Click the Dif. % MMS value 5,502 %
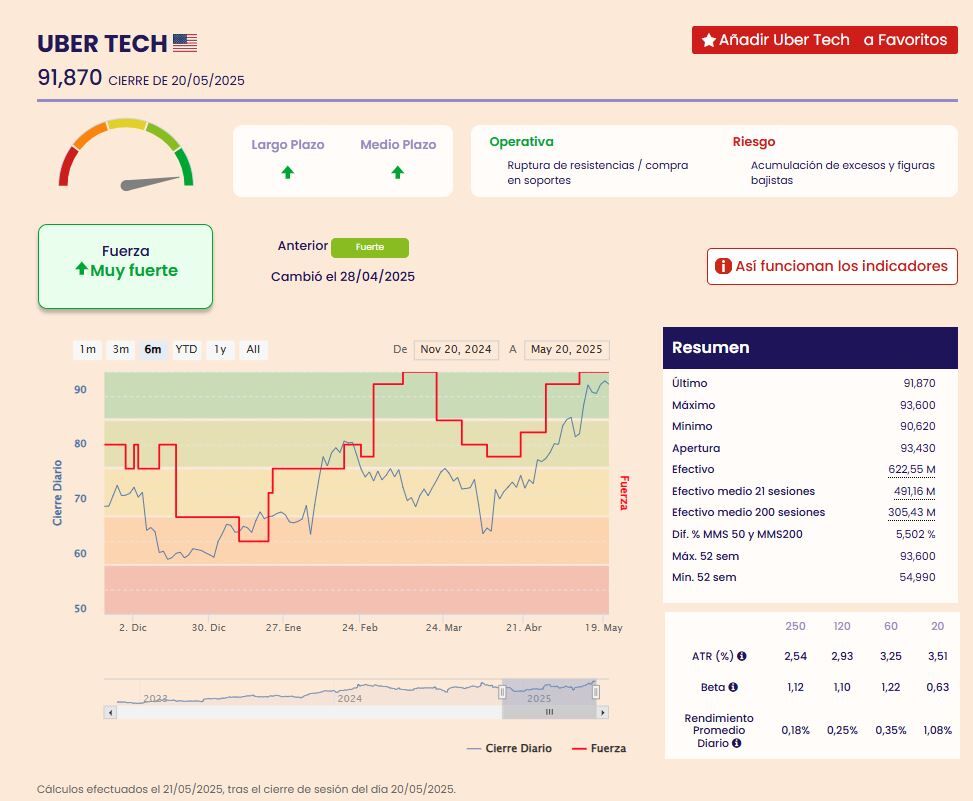 (x=915, y=534)
